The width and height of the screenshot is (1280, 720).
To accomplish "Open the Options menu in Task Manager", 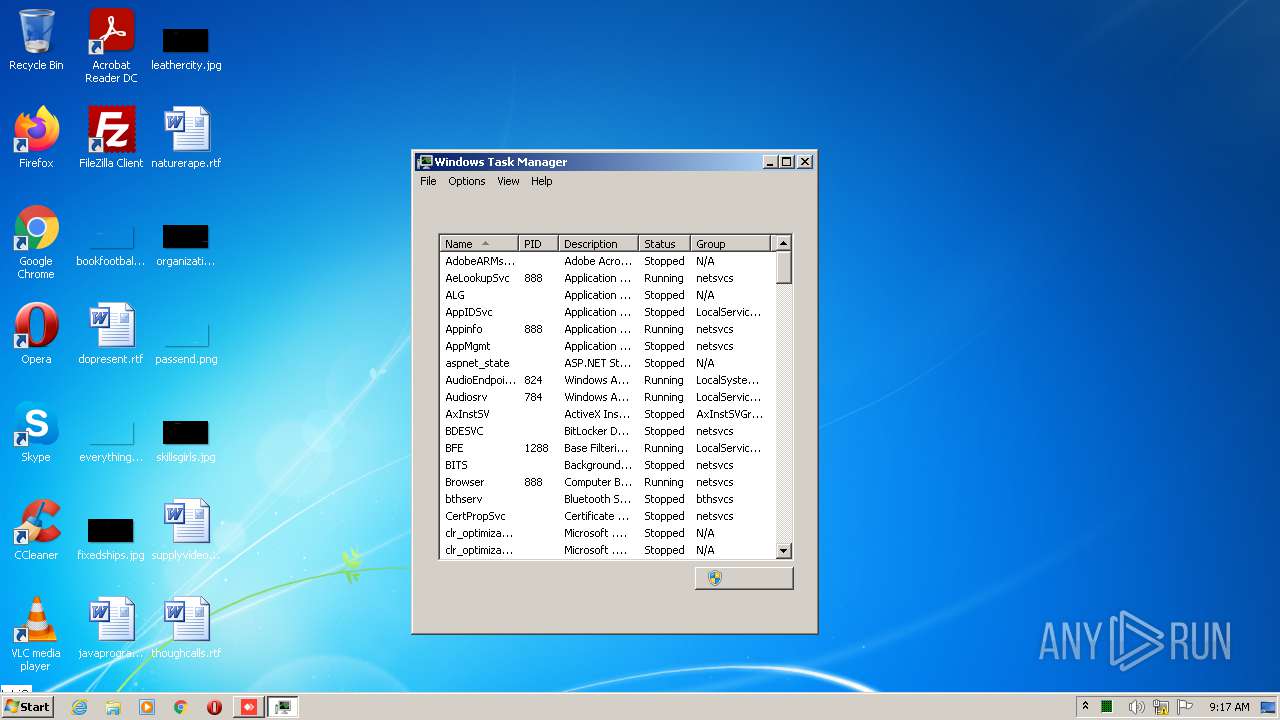I will [466, 181].
